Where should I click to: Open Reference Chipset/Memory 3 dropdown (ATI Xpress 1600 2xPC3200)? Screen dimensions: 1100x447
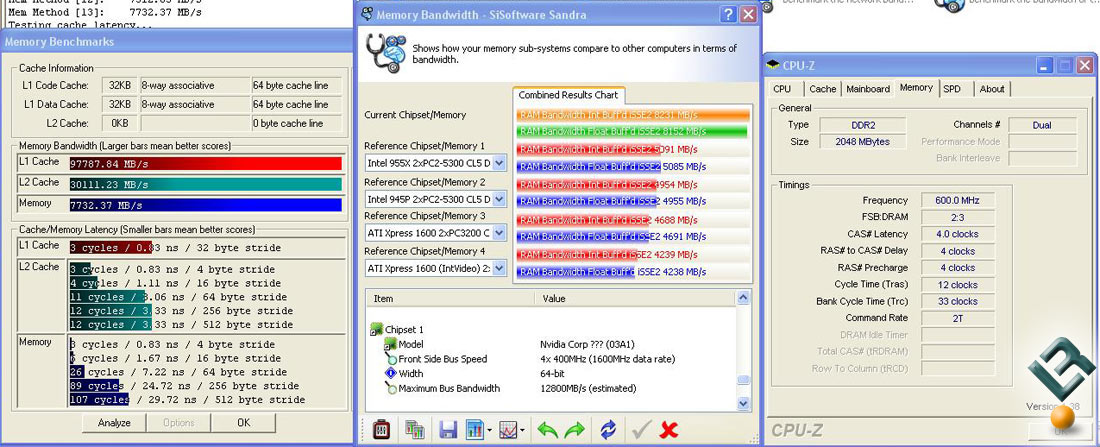(499, 232)
